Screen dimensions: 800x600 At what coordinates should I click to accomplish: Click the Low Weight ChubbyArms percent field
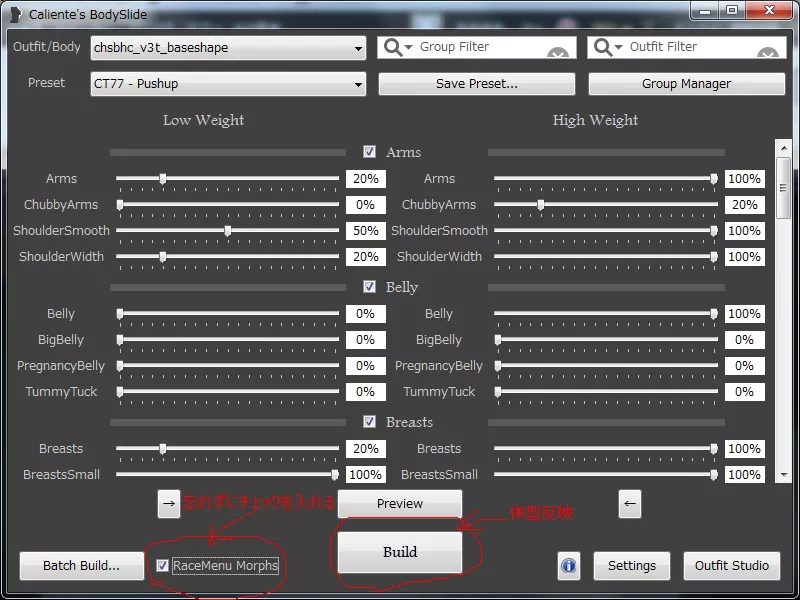(365, 205)
